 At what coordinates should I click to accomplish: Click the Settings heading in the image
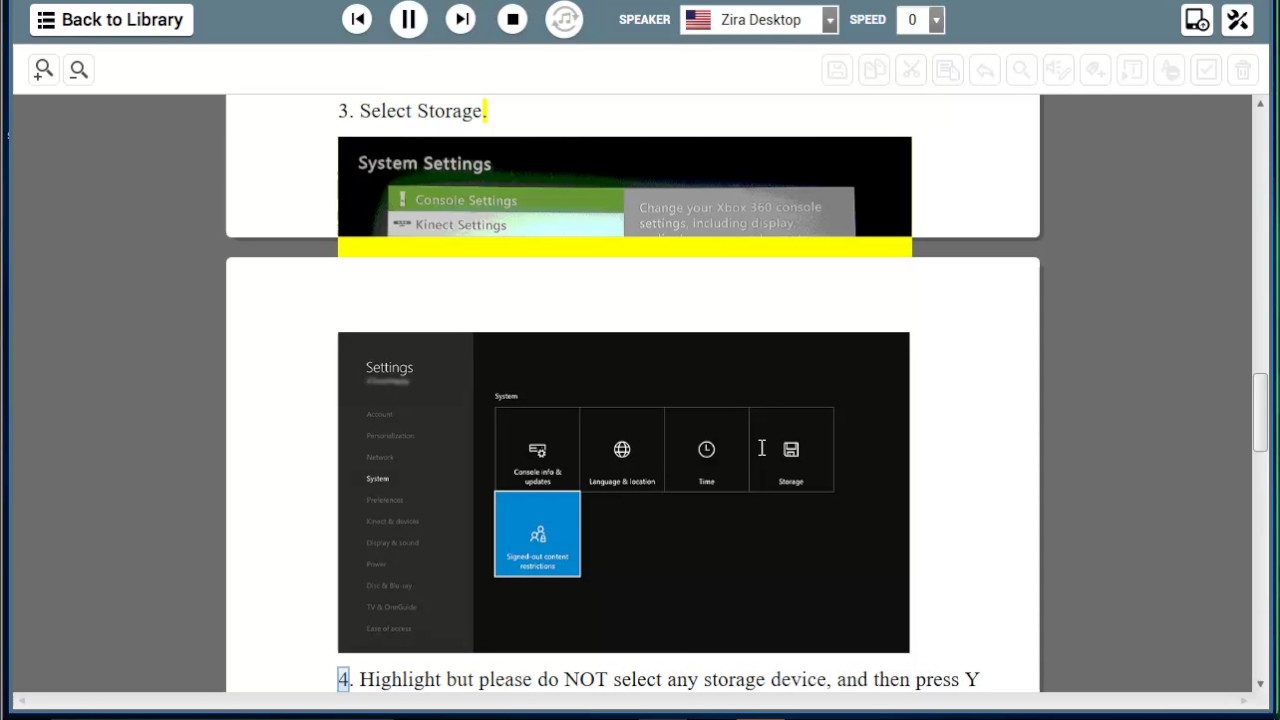(389, 368)
